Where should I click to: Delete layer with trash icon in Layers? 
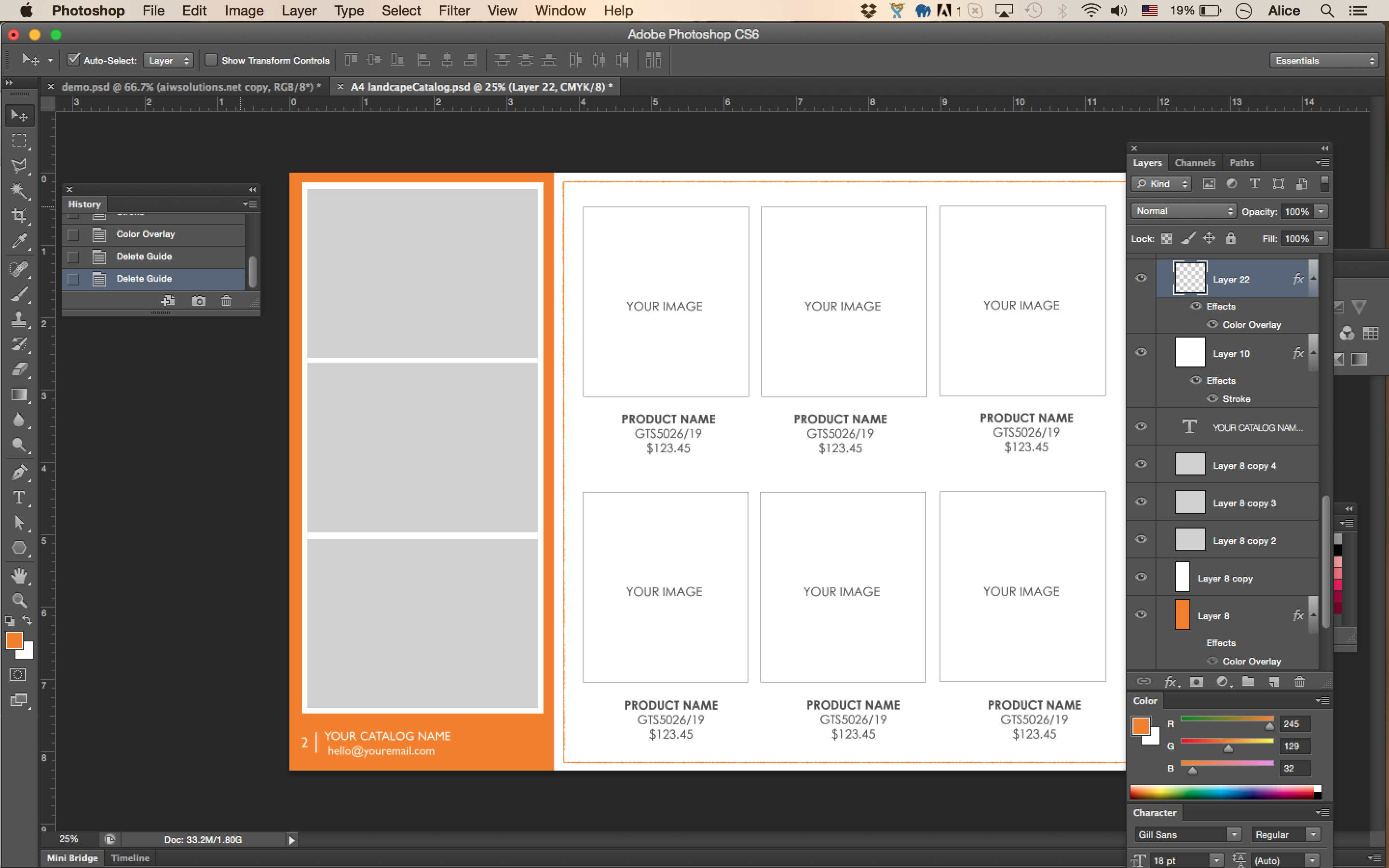(x=1300, y=681)
